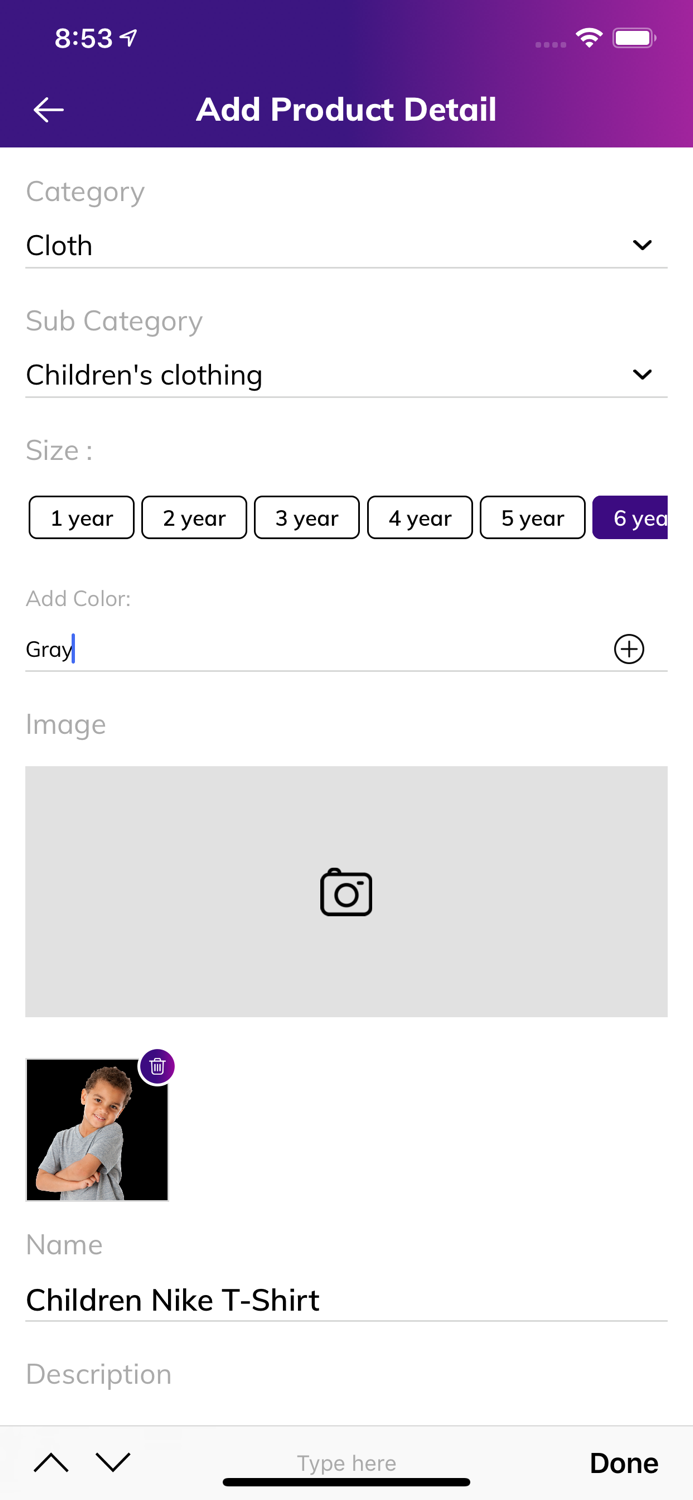Delete the uploaded photo via trash icon
This screenshot has height=1500, width=693.
tap(157, 1067)
